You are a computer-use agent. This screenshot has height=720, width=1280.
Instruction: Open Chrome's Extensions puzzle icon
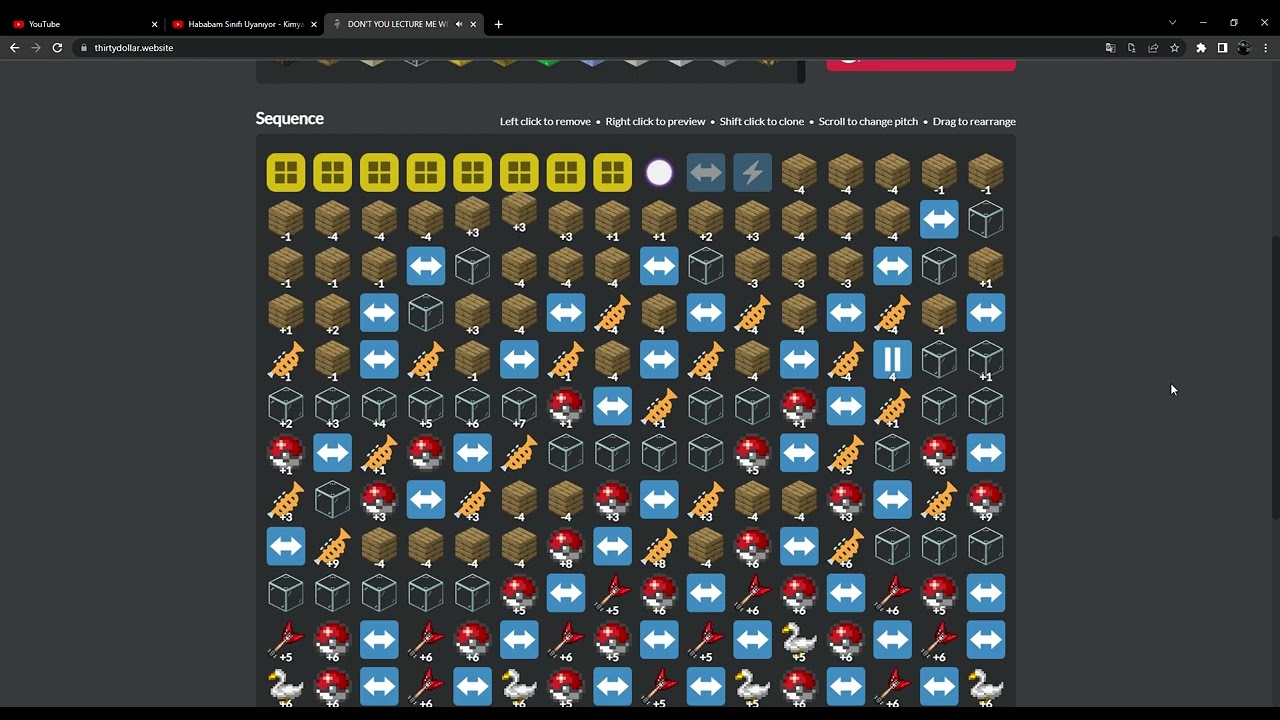pos(1201,48)
